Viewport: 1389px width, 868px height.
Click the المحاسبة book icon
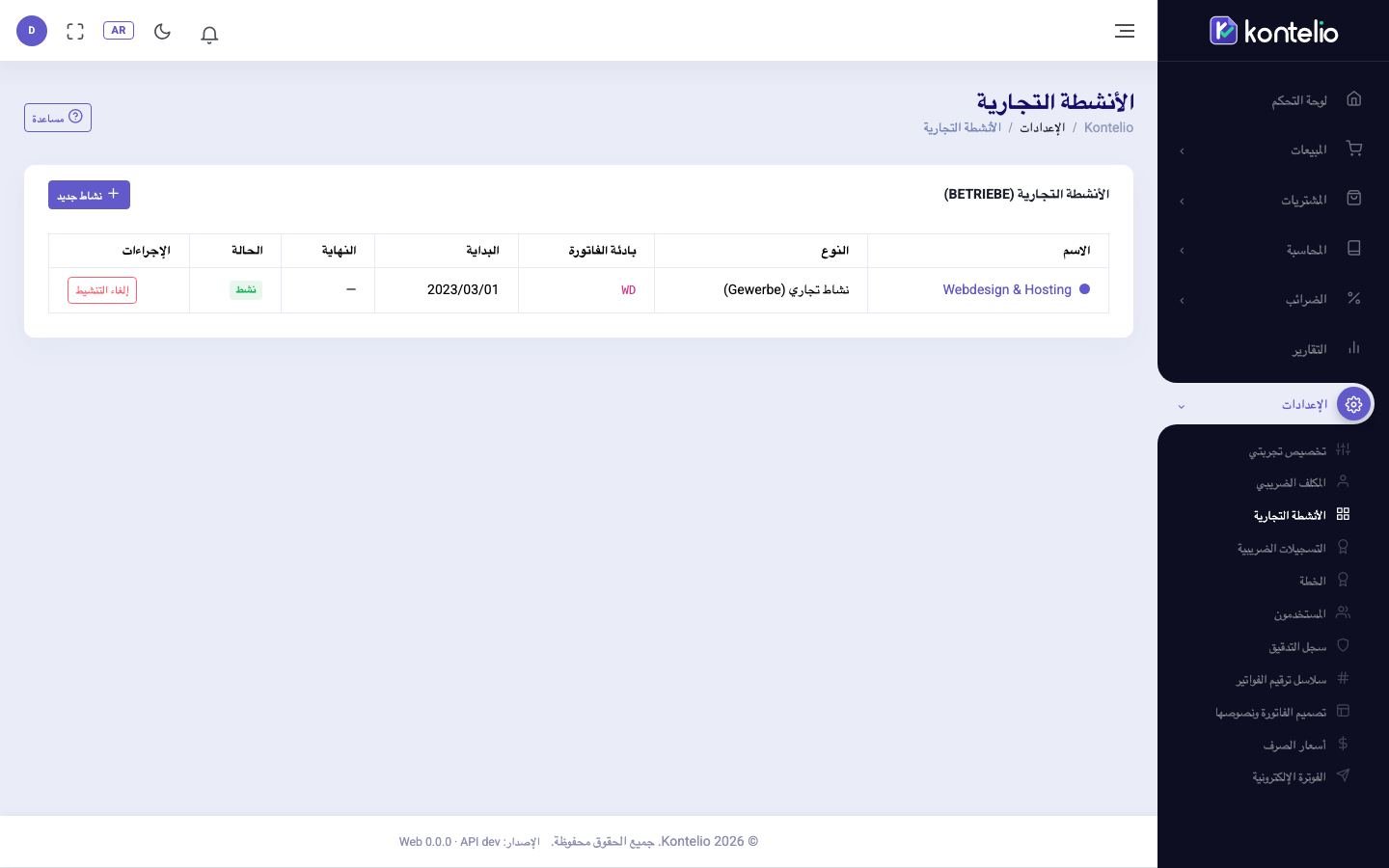(x=1354, y=249)
